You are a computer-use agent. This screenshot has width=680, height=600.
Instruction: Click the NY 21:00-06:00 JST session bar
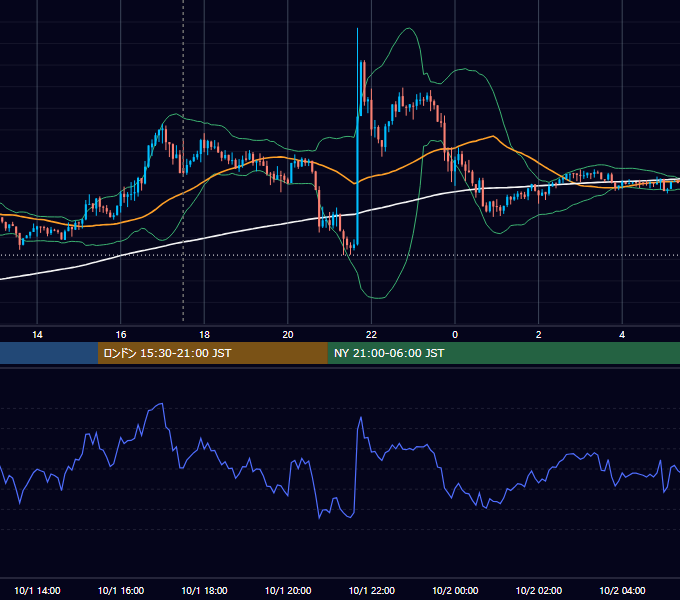tap(503, 353)
